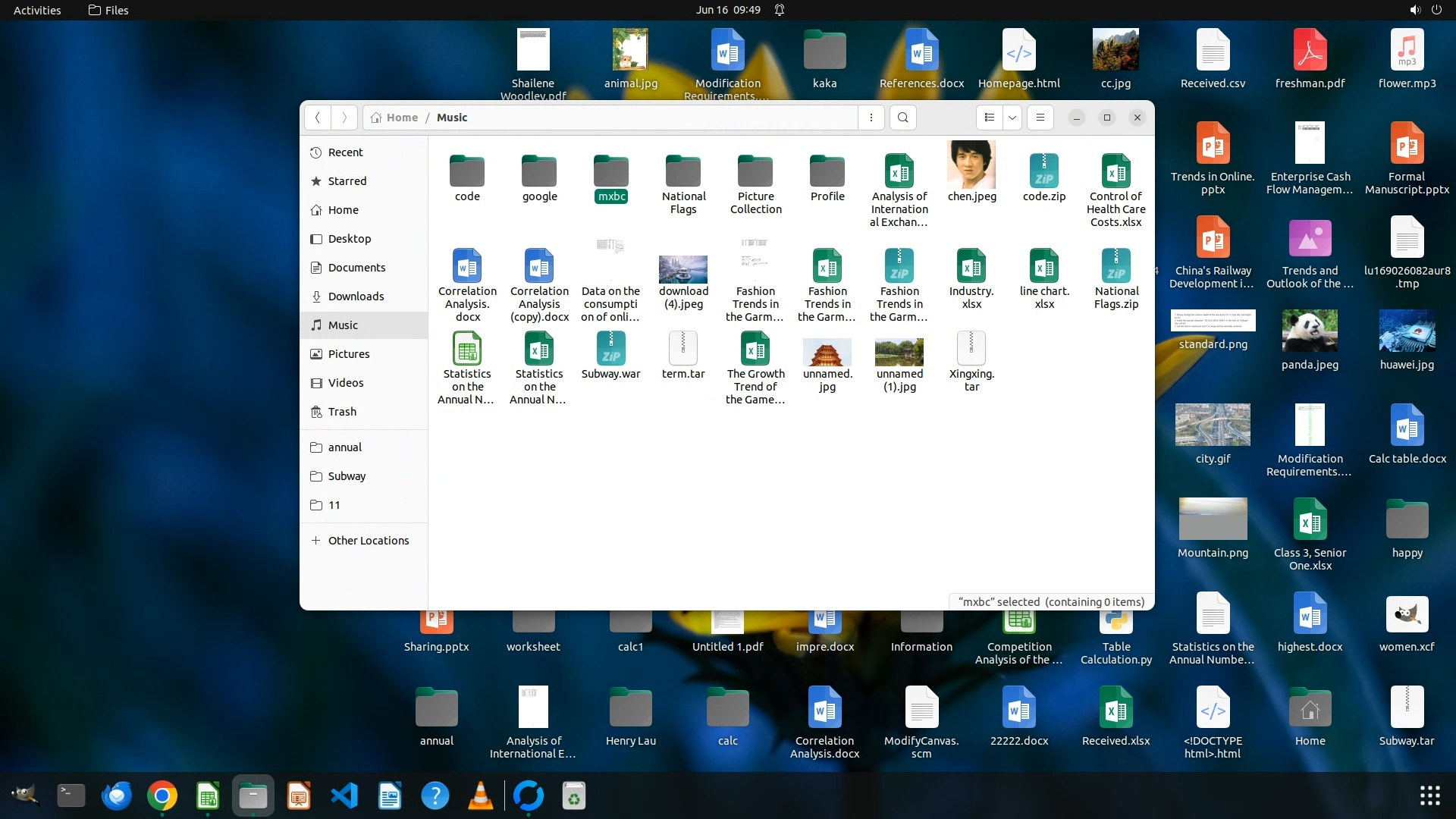Screen dimensions: 1456x819
Task: Open path options three-dot menu
Action: [x=871, y=118]
